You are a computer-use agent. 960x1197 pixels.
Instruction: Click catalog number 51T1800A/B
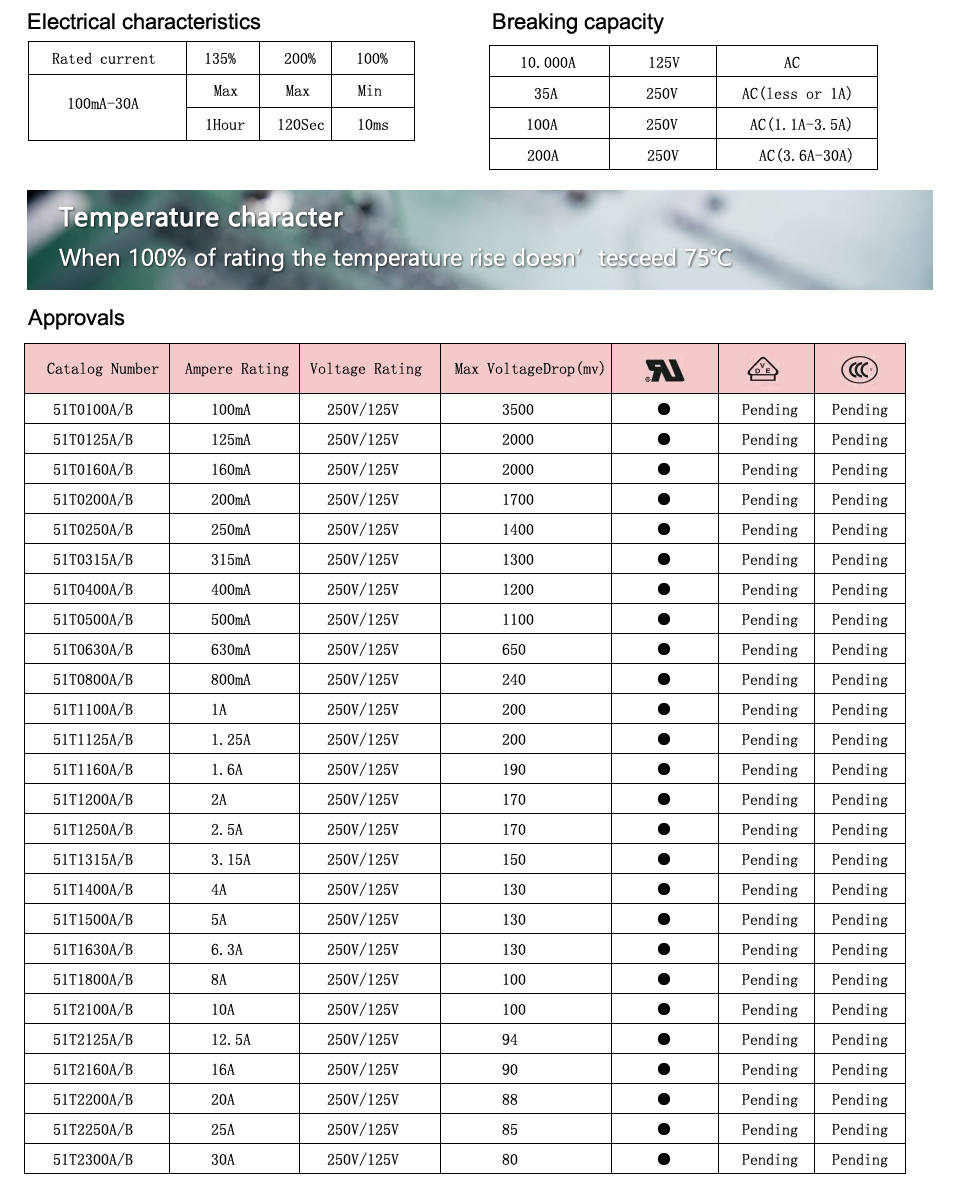pyautogui.click(x=93, y=979)
